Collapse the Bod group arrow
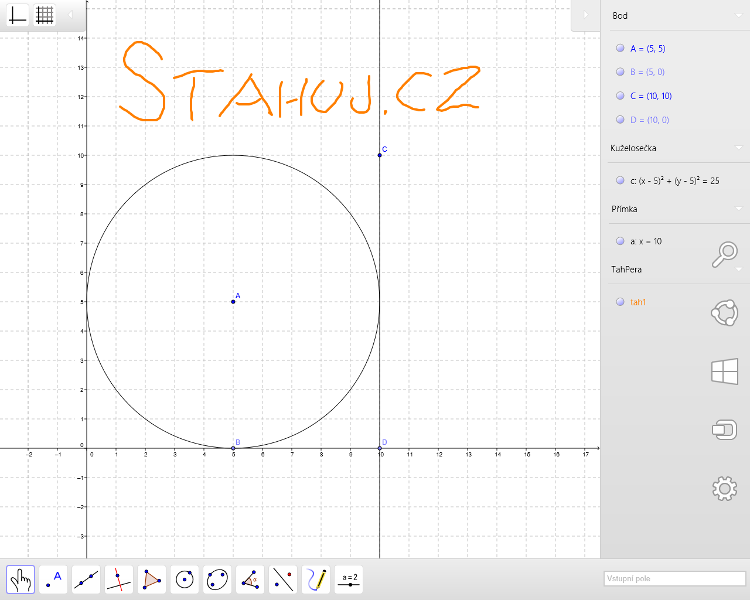Screen dimensions: 750x600 (739, 16)
